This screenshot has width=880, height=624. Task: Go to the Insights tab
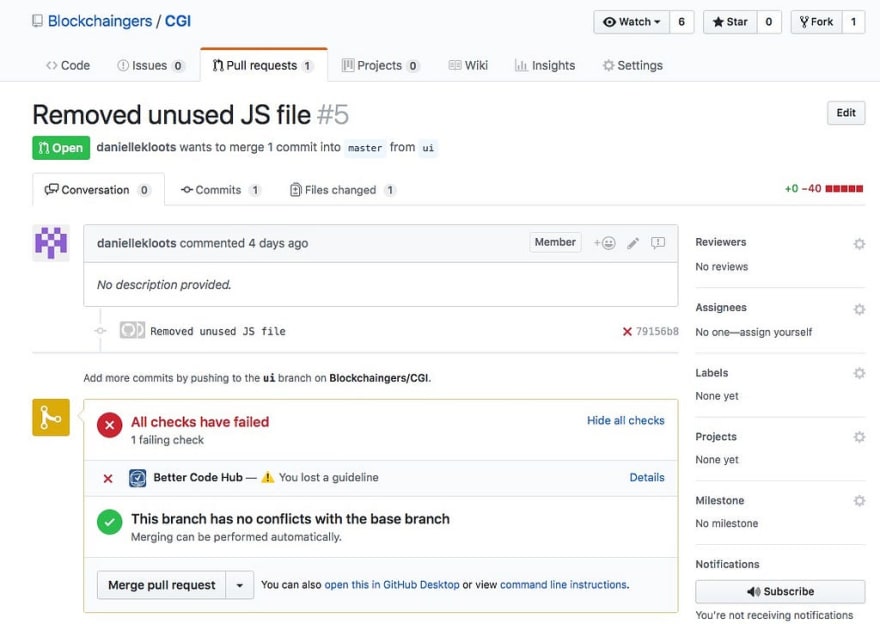coord(544,66)
